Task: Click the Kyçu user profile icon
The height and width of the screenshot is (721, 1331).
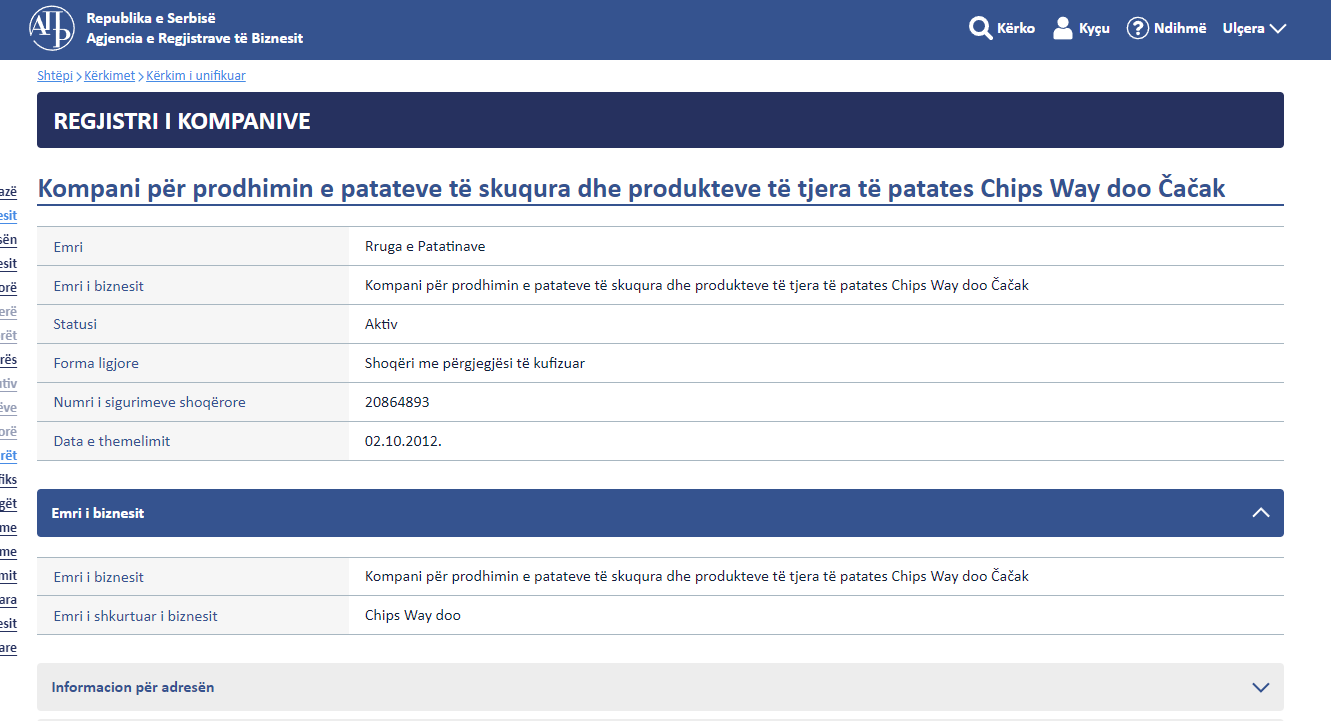Action: tap(1063, 28)
